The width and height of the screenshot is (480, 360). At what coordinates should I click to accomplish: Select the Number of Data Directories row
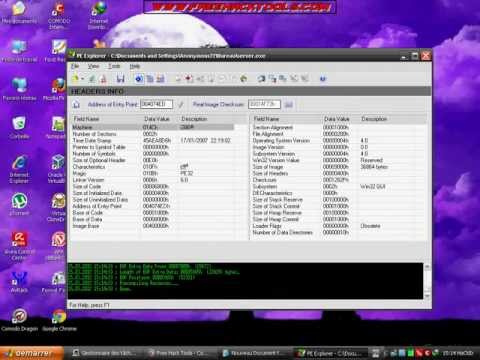pos(339,233)
